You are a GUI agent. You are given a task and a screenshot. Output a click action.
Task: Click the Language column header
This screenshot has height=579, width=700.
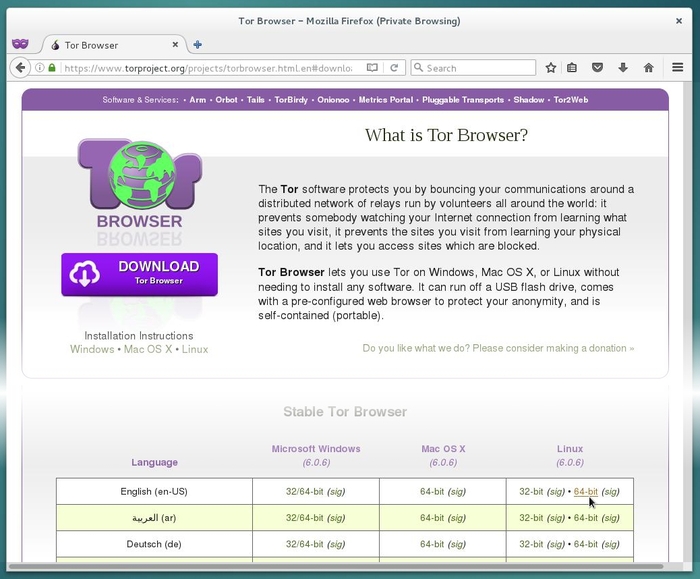point(154,462)
